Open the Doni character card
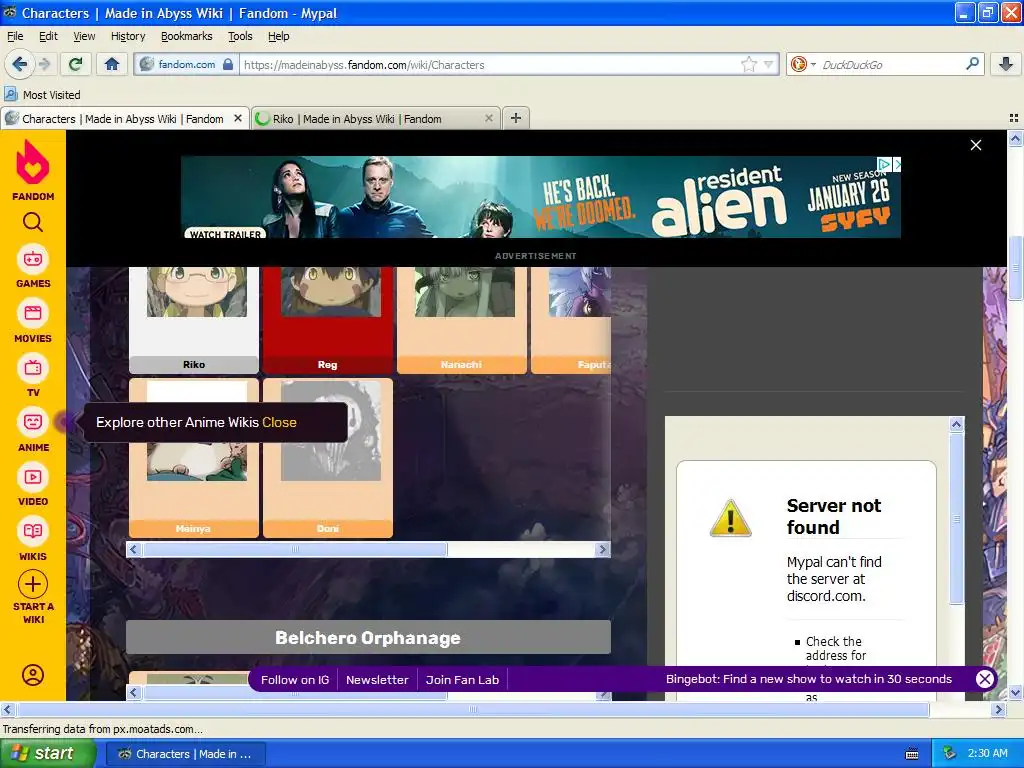Image resolution: width=1024 pixels, height=768 pixels. point(328,458)
